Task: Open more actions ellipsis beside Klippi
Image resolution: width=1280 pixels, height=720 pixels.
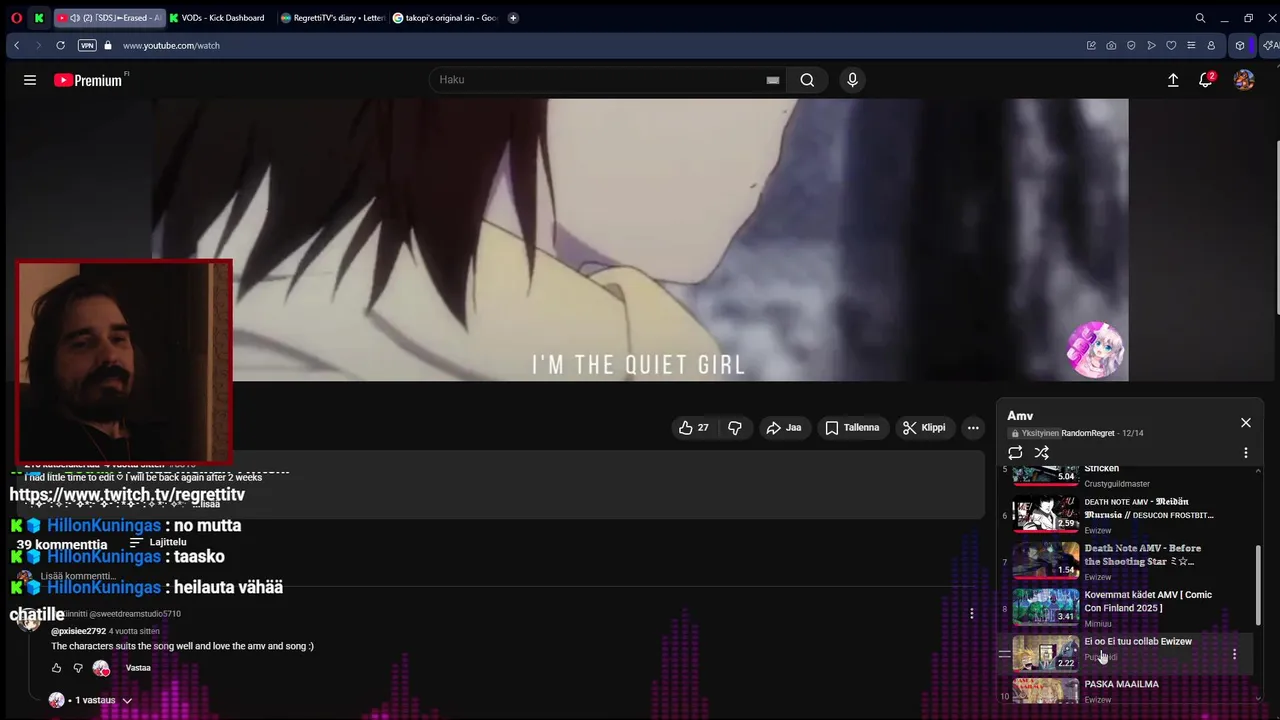Action: click(x=973, y=428)
